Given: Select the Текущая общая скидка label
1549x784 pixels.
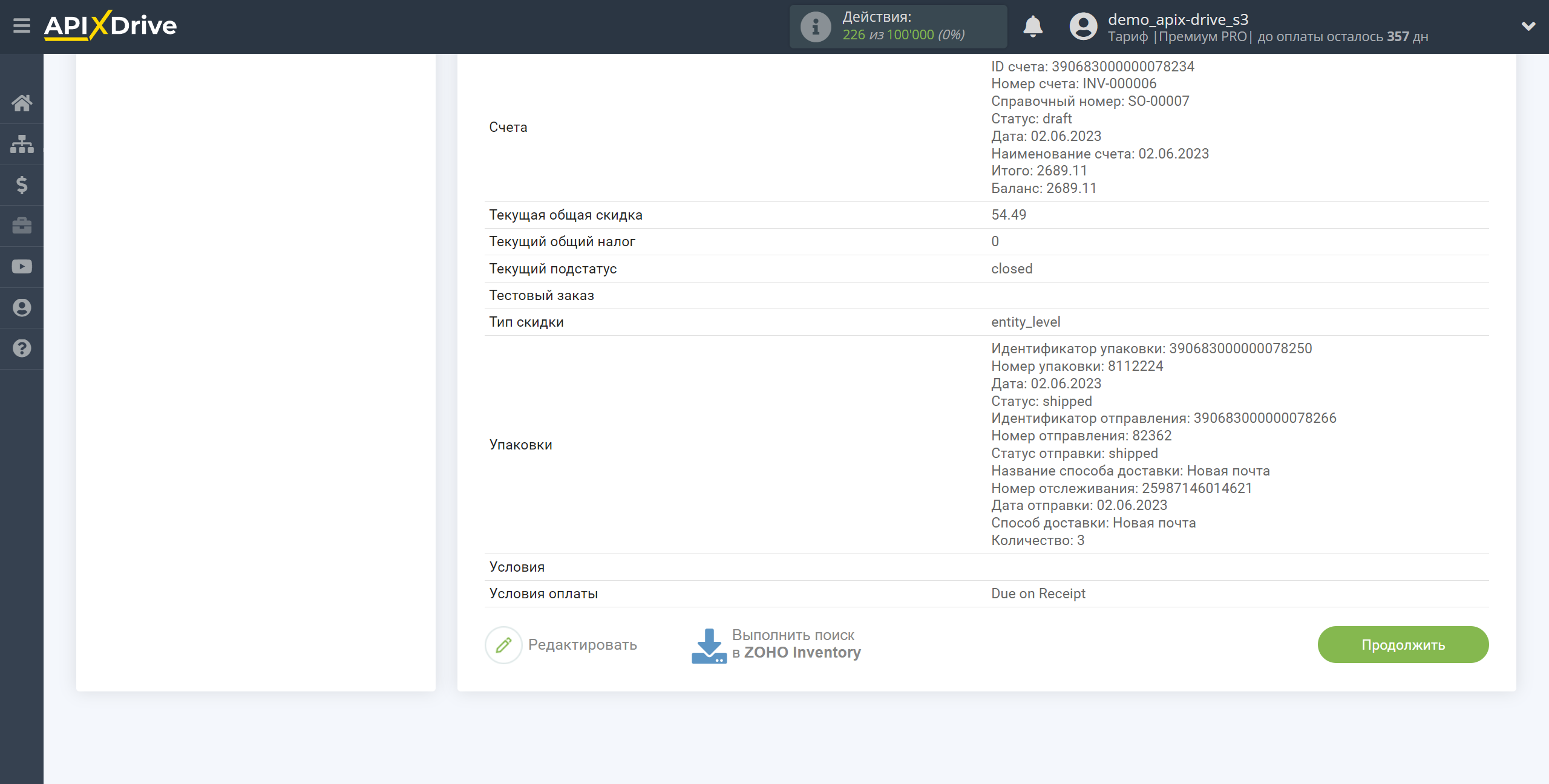Looking at the screenshot, I should pyautogui.click(x=566, y=215).
